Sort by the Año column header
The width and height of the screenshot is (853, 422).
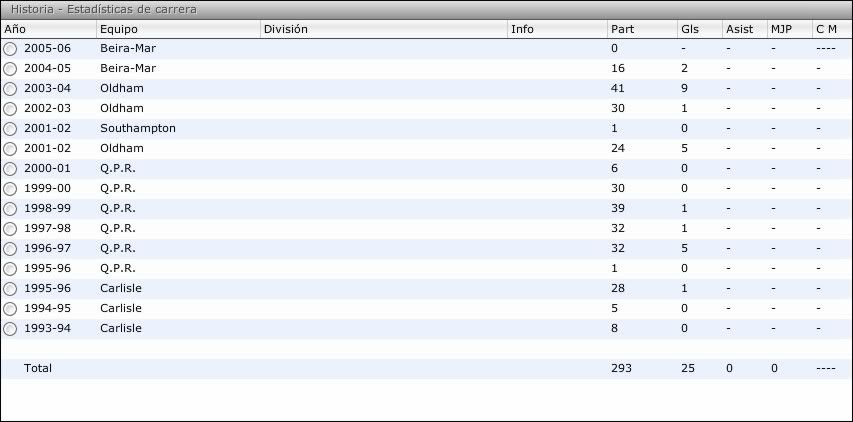click(49, 29)
